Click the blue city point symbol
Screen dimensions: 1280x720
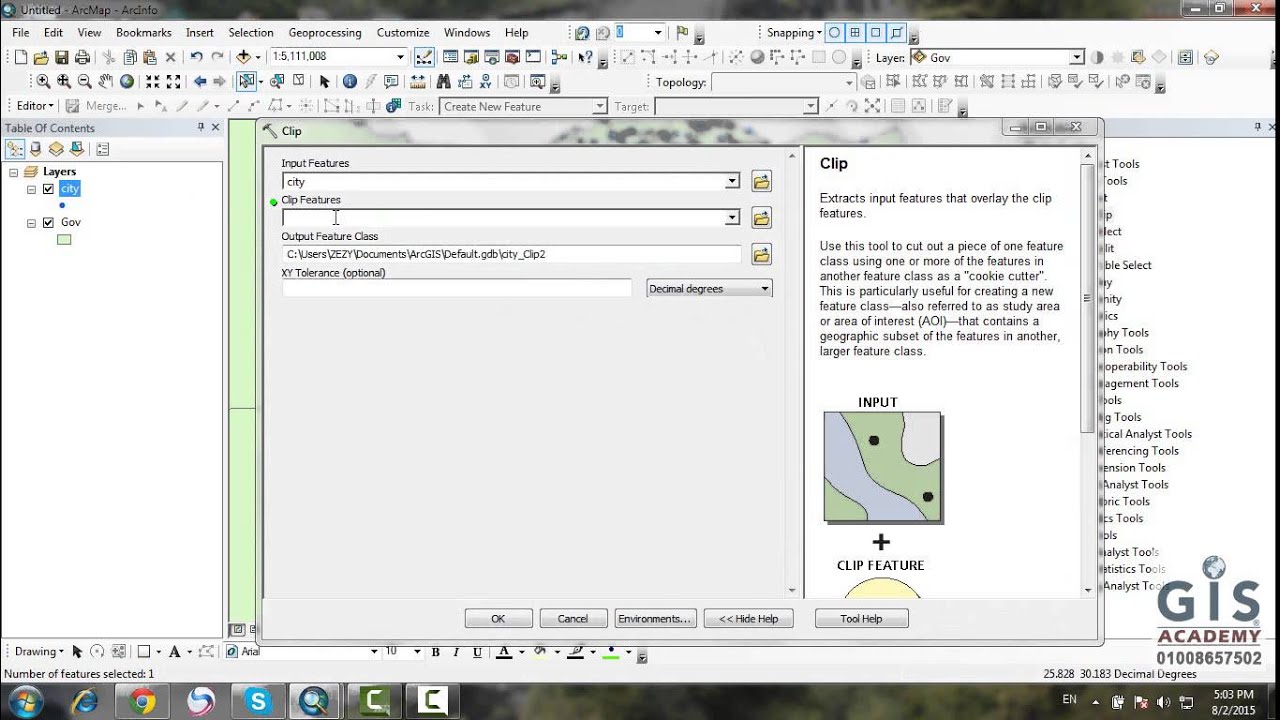[x=62, y=206]
